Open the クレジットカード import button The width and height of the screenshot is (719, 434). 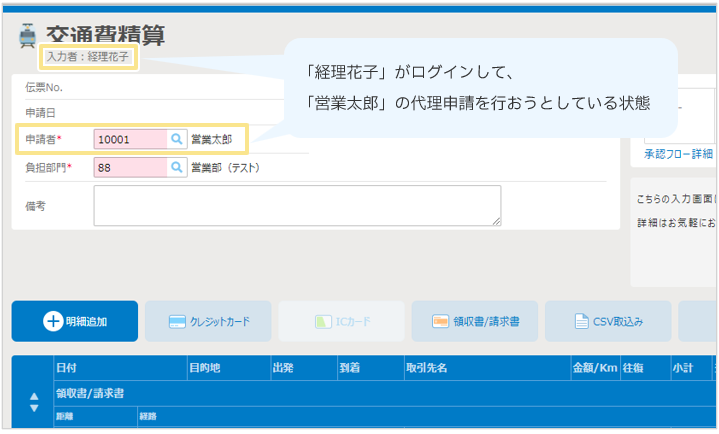click(x=208, y=322)
